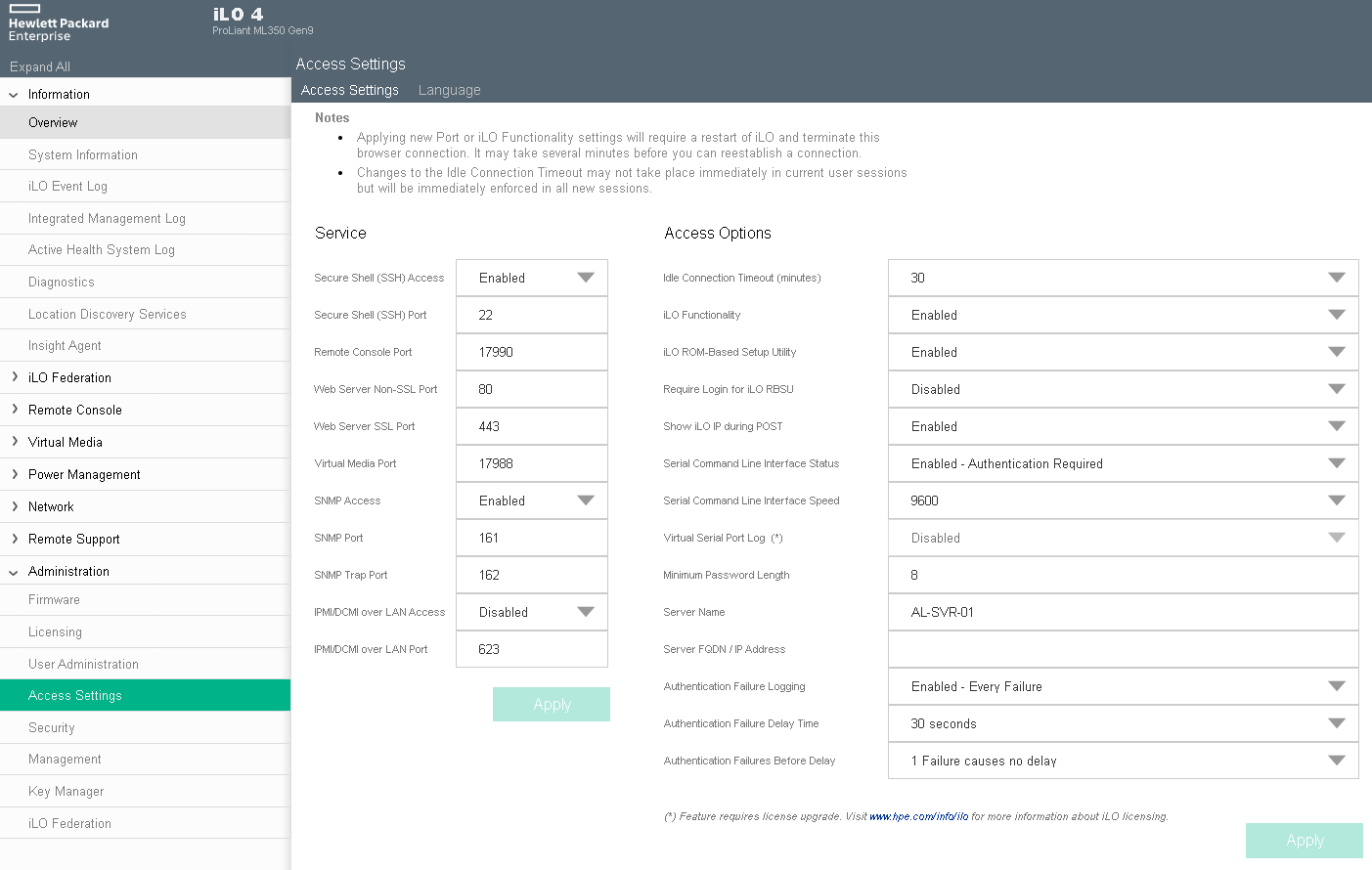Collapse the Information section chevron
The image size is (1372, 870).
(x=14, y=95)
